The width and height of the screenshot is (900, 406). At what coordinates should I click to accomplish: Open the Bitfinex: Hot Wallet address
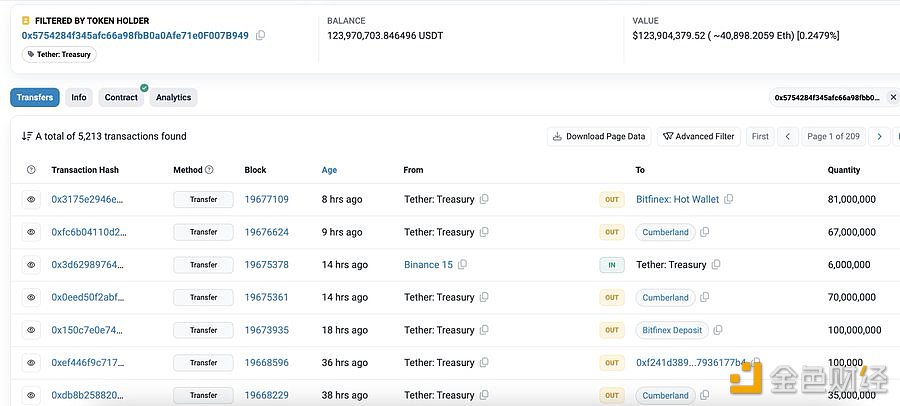coord(677,199)
